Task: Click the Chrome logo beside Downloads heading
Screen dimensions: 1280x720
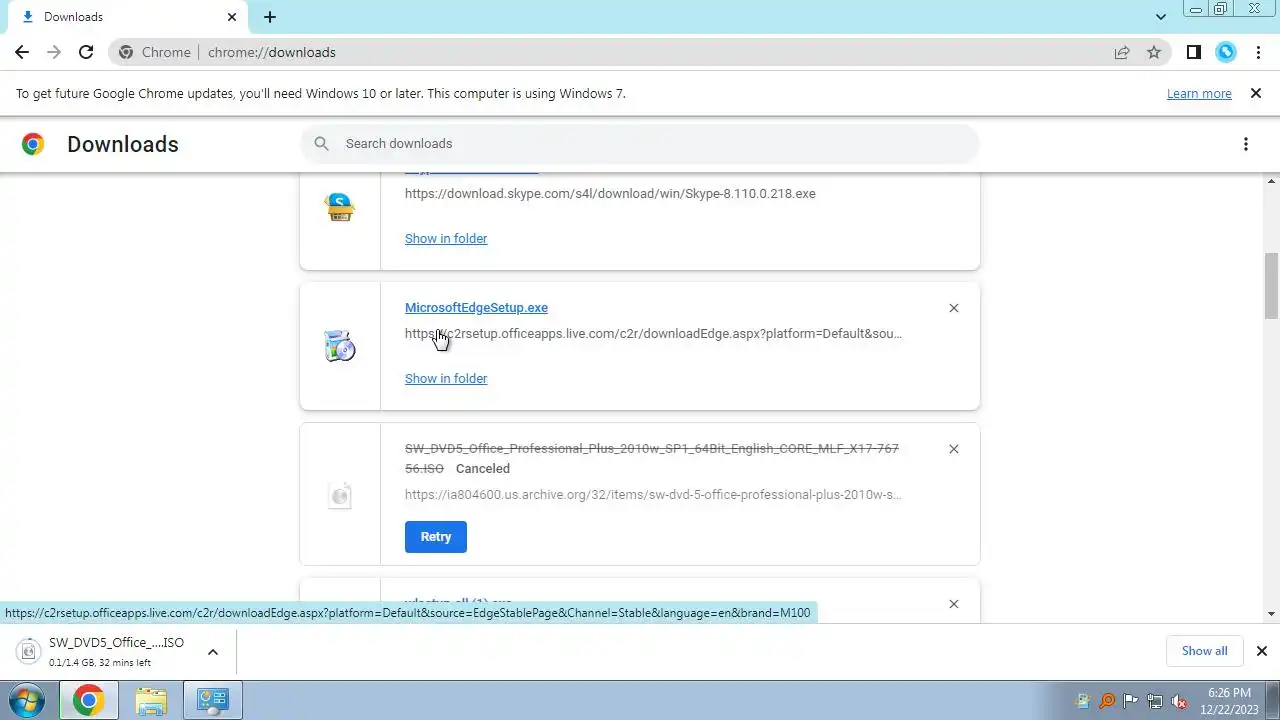Action: pos(33,144)
